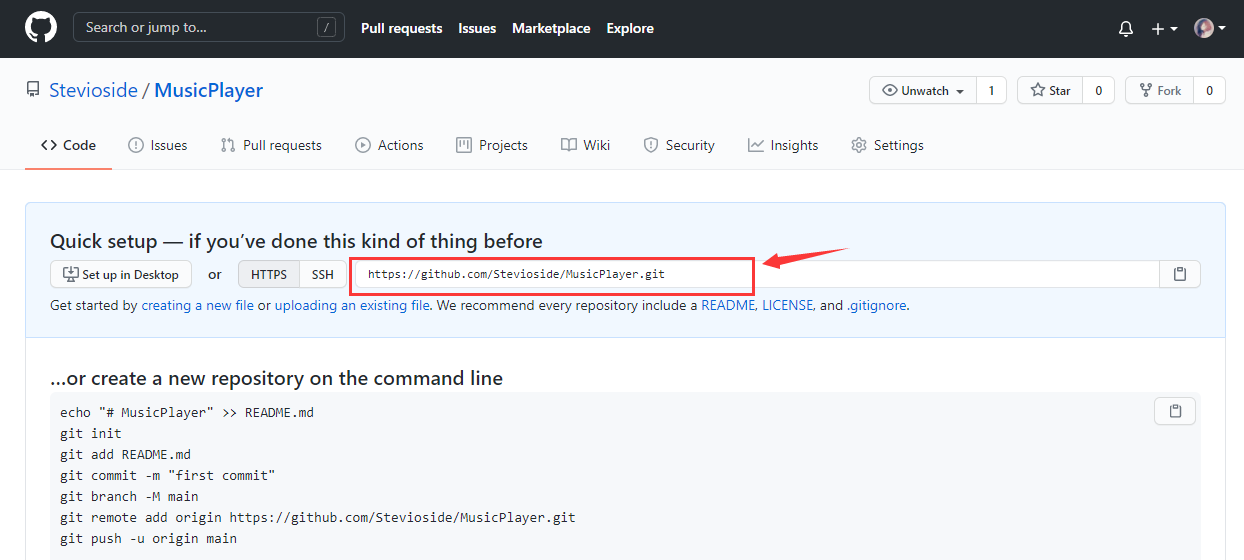
Task: Click the git branch -M main line
Action: point(129,496)
